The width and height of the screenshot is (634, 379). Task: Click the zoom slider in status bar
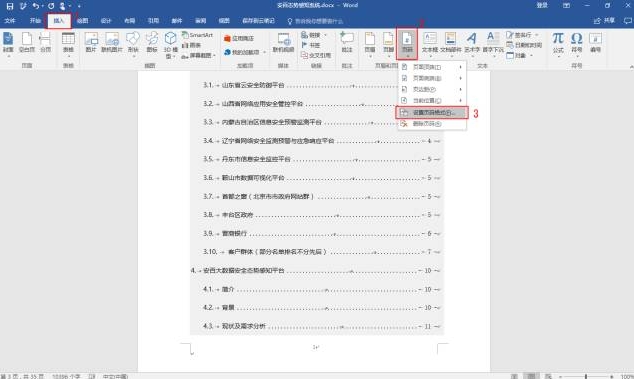pos(585,377)
